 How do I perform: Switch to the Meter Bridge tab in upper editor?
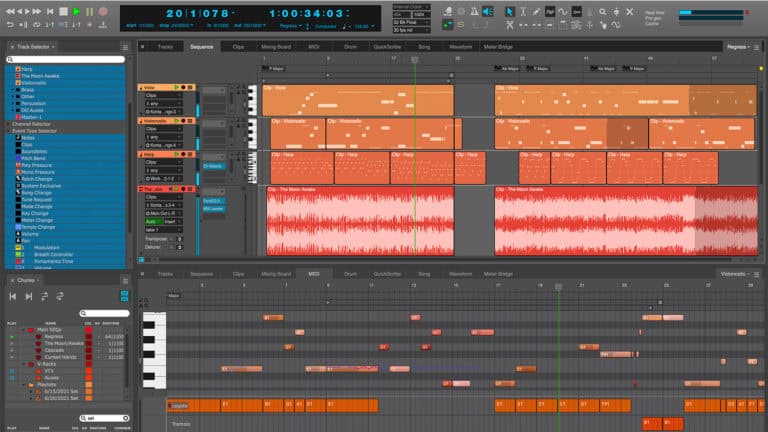pos(498,47)
